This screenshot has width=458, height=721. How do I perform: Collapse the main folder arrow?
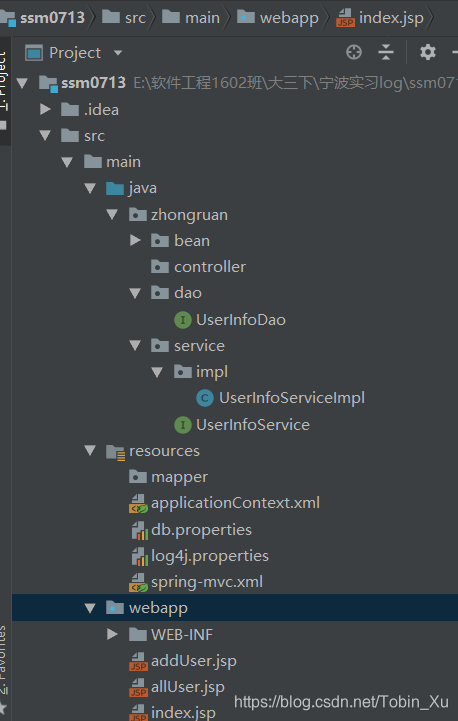[67, 162]
